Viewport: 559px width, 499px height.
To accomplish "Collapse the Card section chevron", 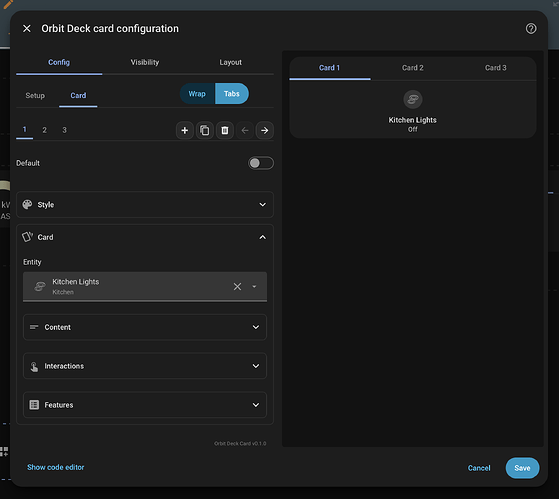I will (x=262, y=237).
